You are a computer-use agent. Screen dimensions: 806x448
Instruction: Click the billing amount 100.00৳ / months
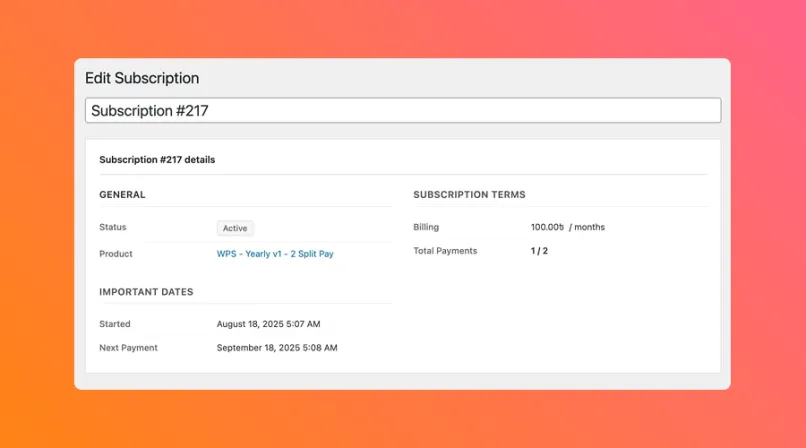[x=567, y=227]
